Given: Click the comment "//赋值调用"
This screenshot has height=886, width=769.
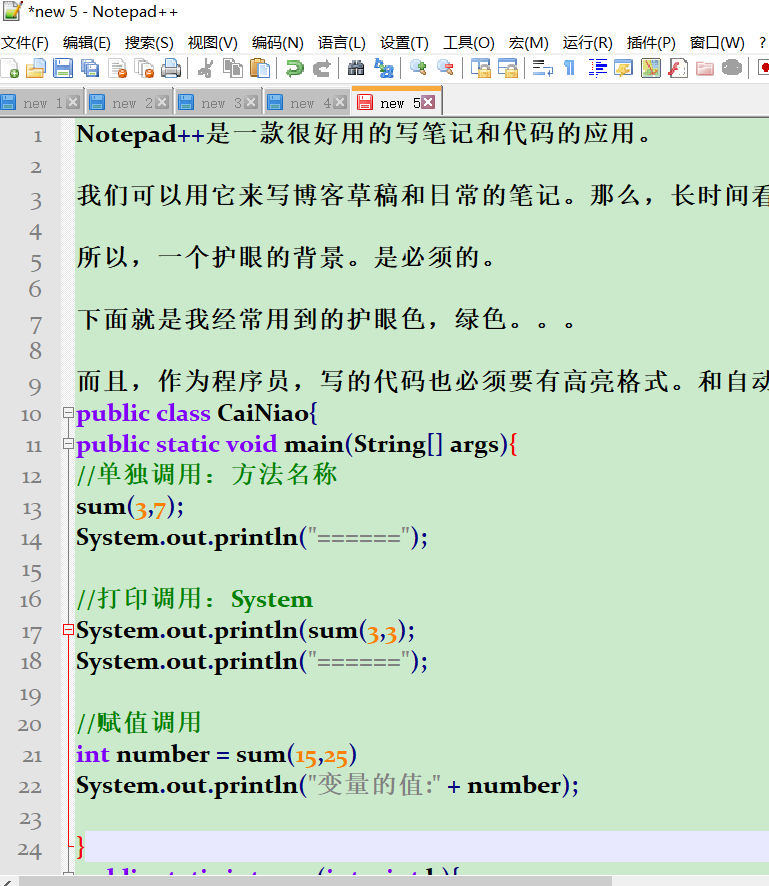Looking at the screenshot, I should pos(139,723).
